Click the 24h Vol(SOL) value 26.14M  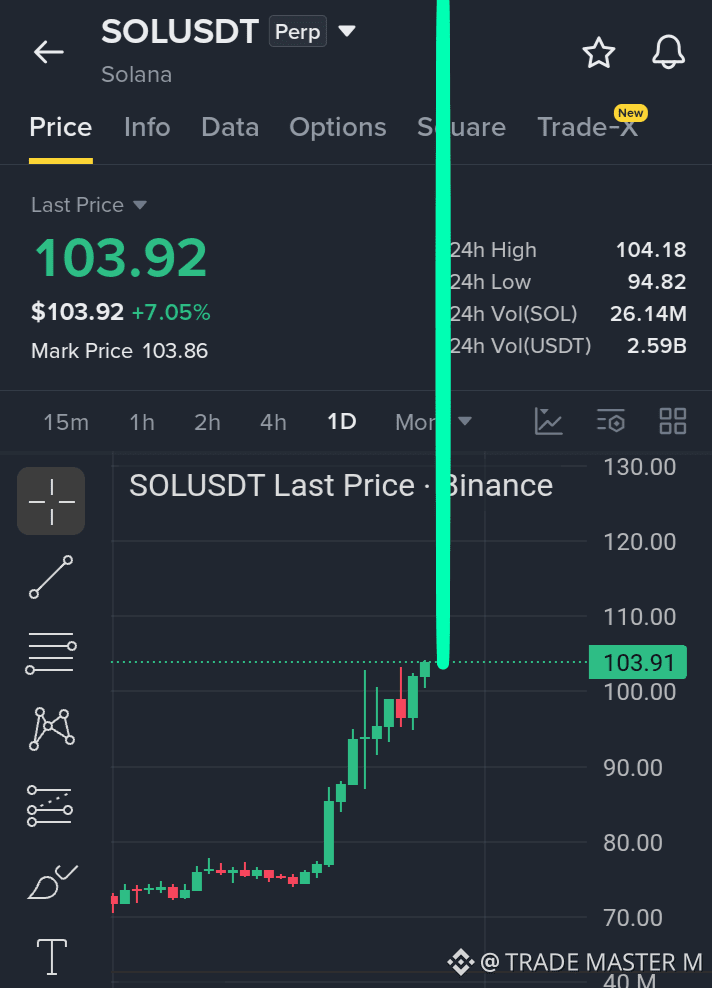tap(648, 314)
